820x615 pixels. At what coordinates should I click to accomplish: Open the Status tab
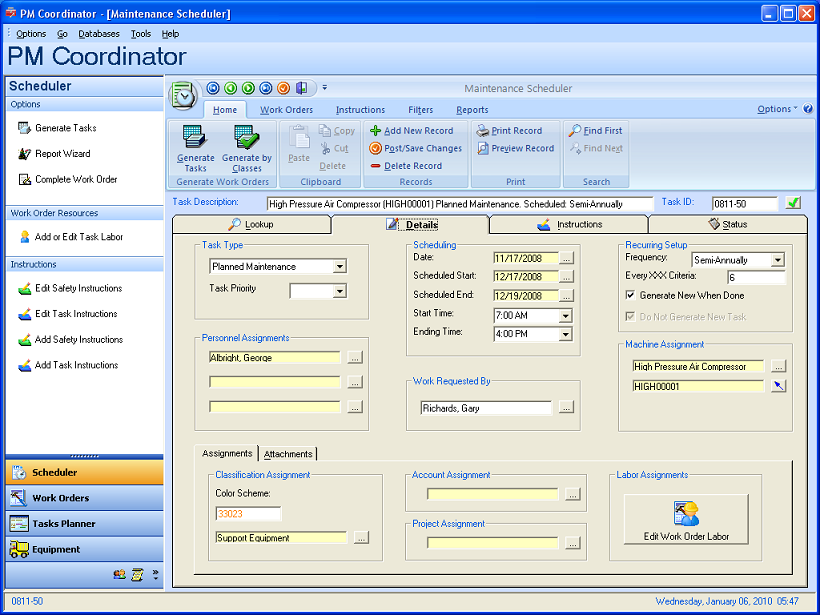pyautogui.click(x=727, y=224)
